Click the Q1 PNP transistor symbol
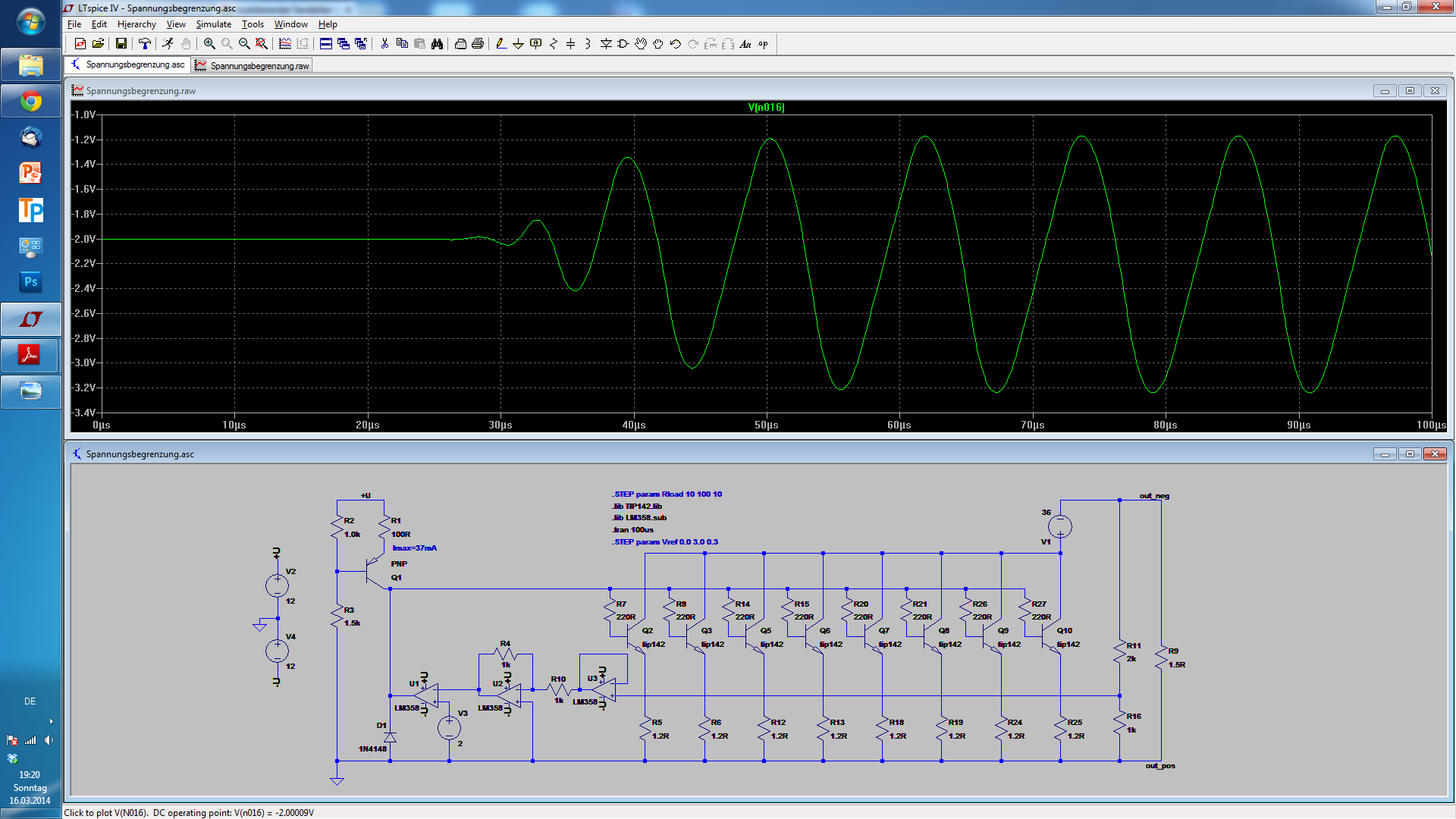This screenshot has height=819, width=1456. [x=375, y=570]
